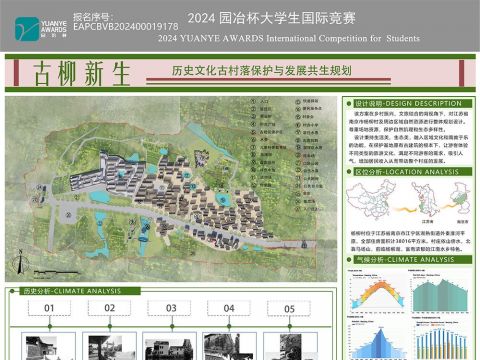480x360 pixels.
Task: Click the China outline map in location analysis
Action: pos(371,199)
